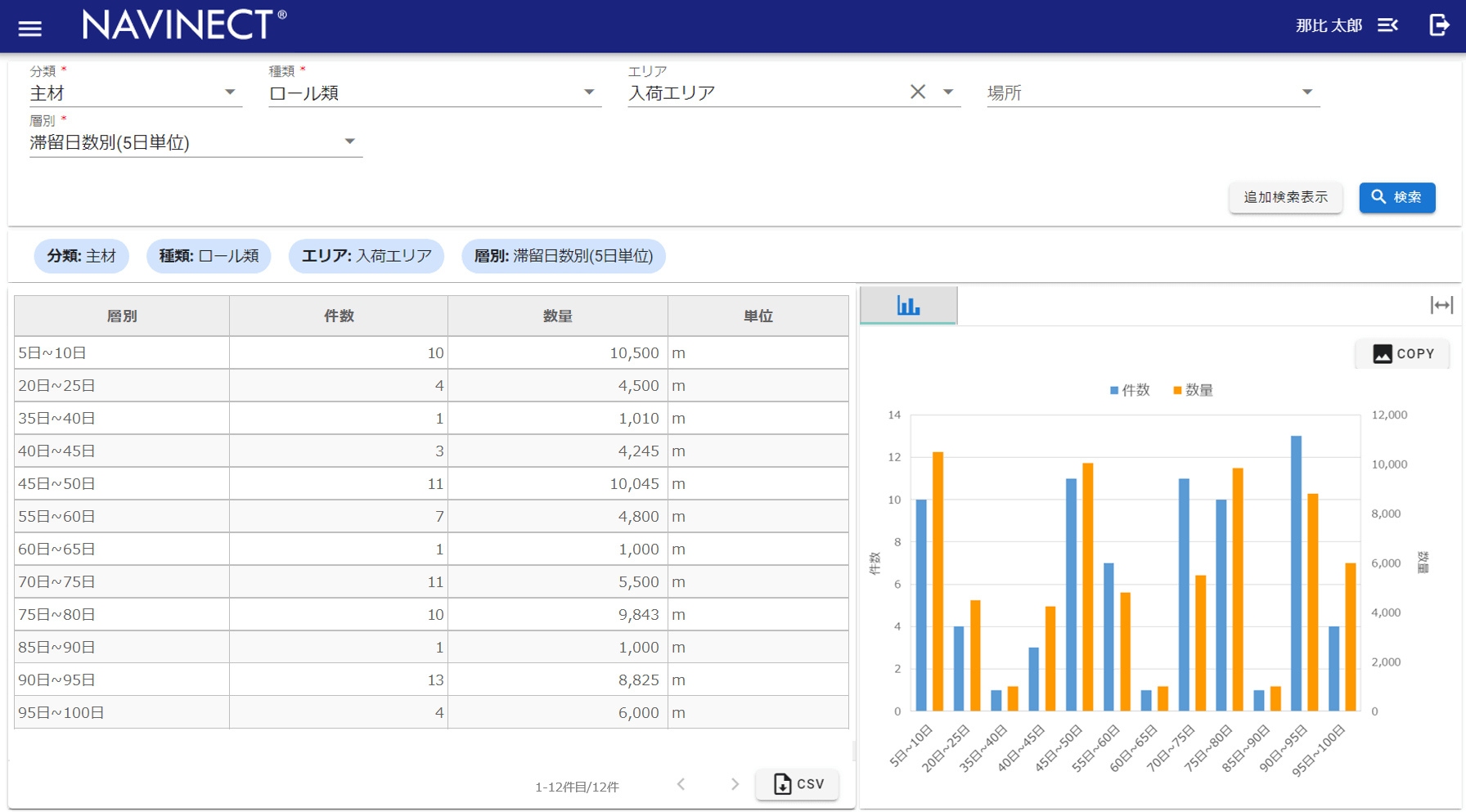Select the 45日~50日 row label
1466x812 pixels.
coord(56,484)
